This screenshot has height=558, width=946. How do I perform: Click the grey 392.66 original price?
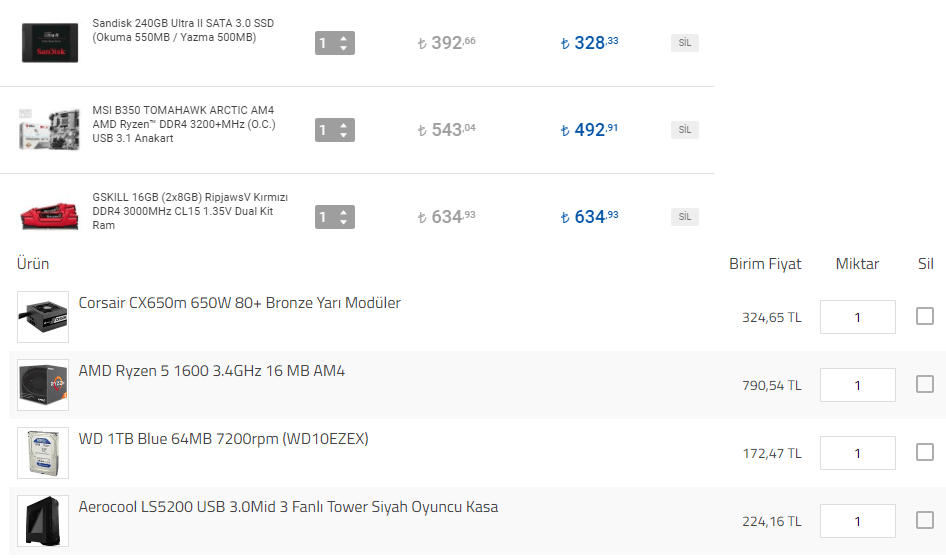pyautogui.click(x=446, y=43)
